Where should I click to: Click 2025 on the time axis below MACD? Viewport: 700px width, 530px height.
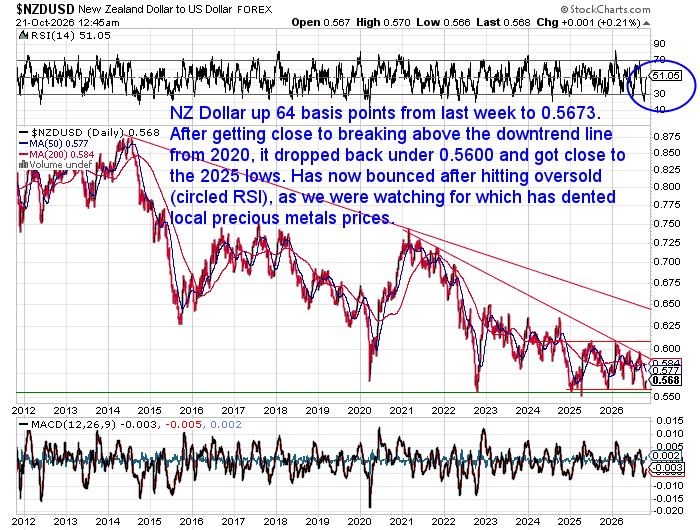click(569, 522)
